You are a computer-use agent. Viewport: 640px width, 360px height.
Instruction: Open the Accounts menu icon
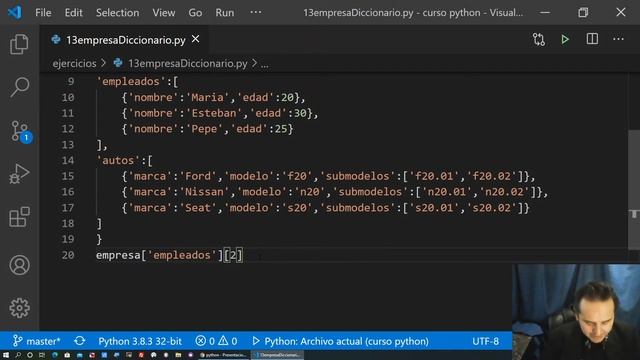(x=19, y=265)
